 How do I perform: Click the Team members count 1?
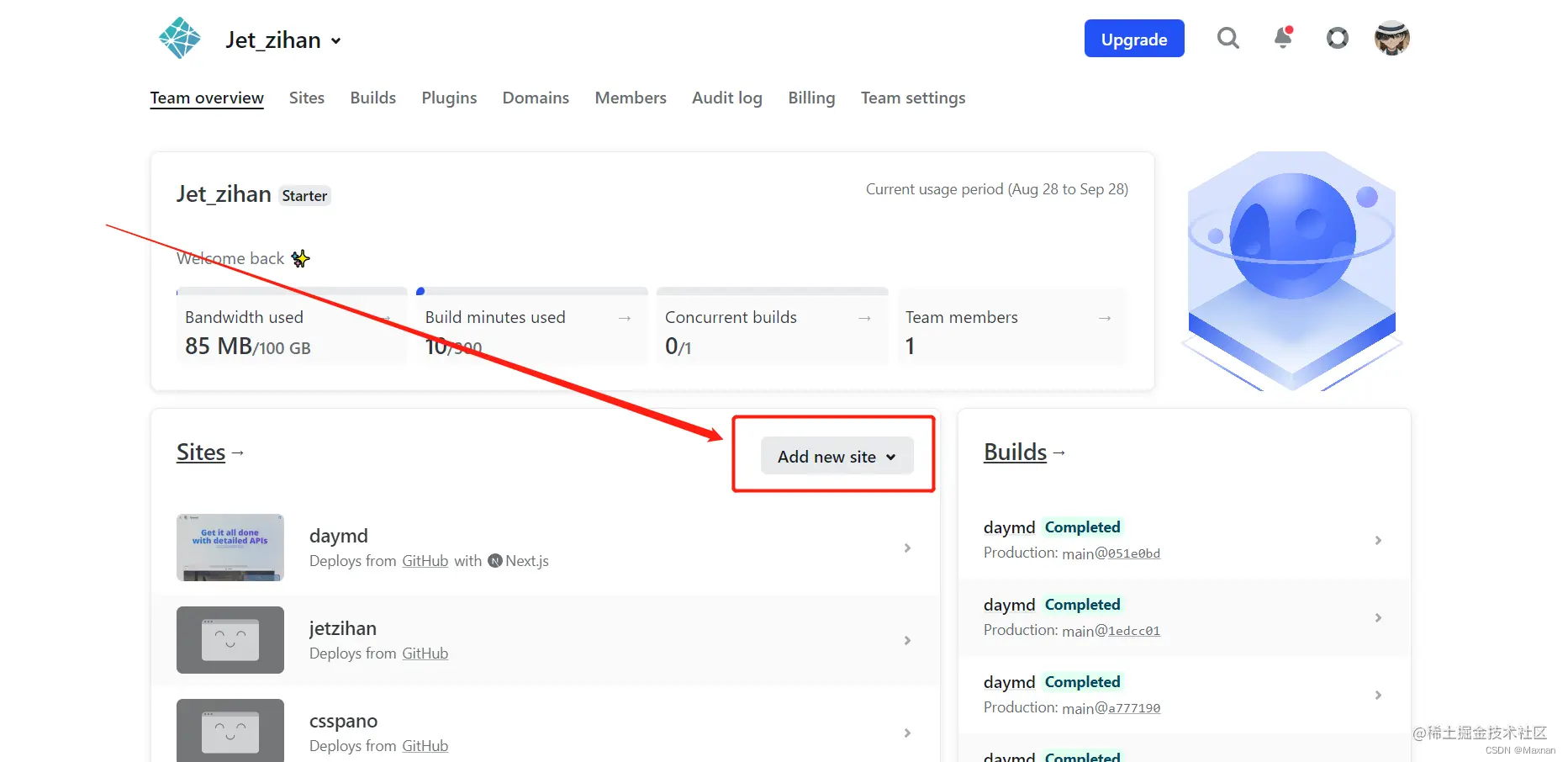pyautogui.click(x=911, y=347)
